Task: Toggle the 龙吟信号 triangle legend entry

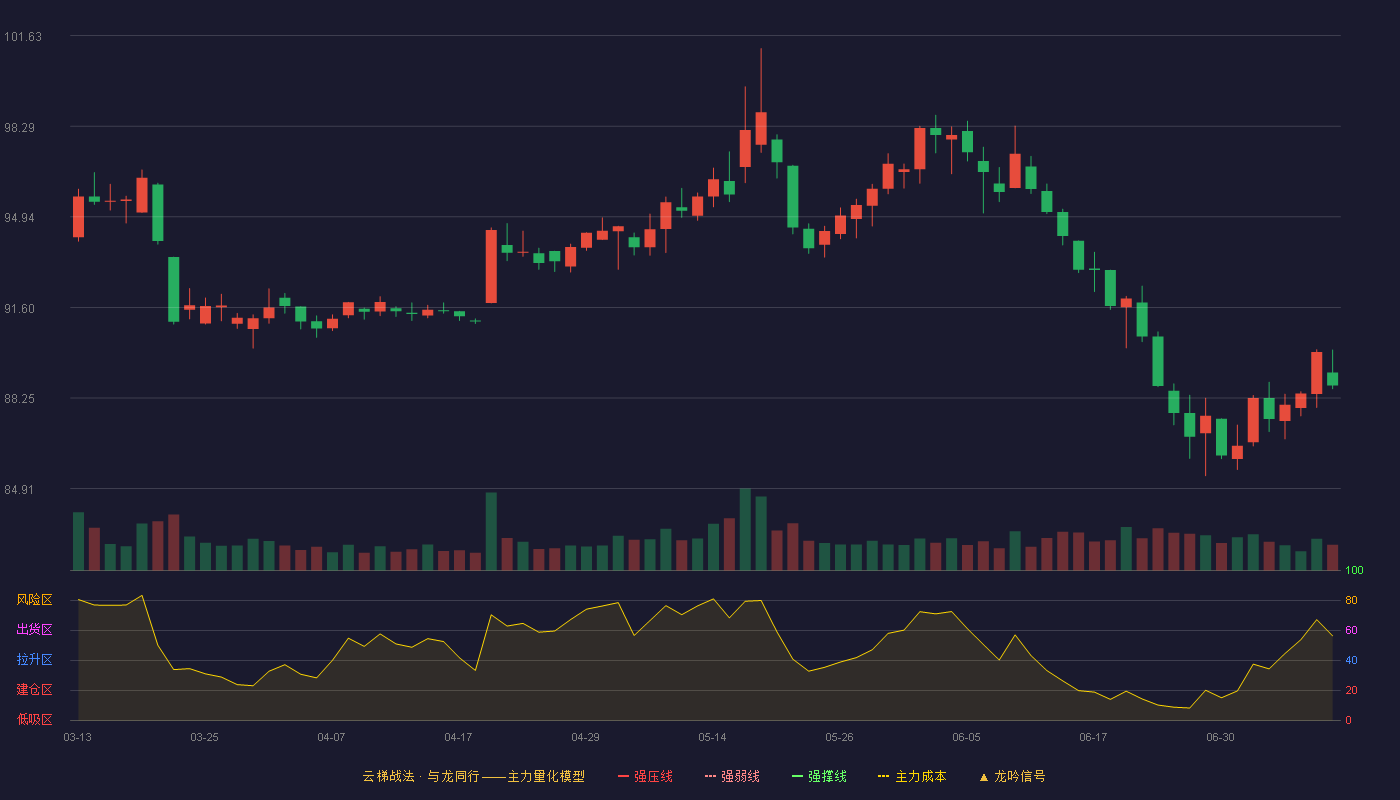Action: click(x=1012, y=776)
